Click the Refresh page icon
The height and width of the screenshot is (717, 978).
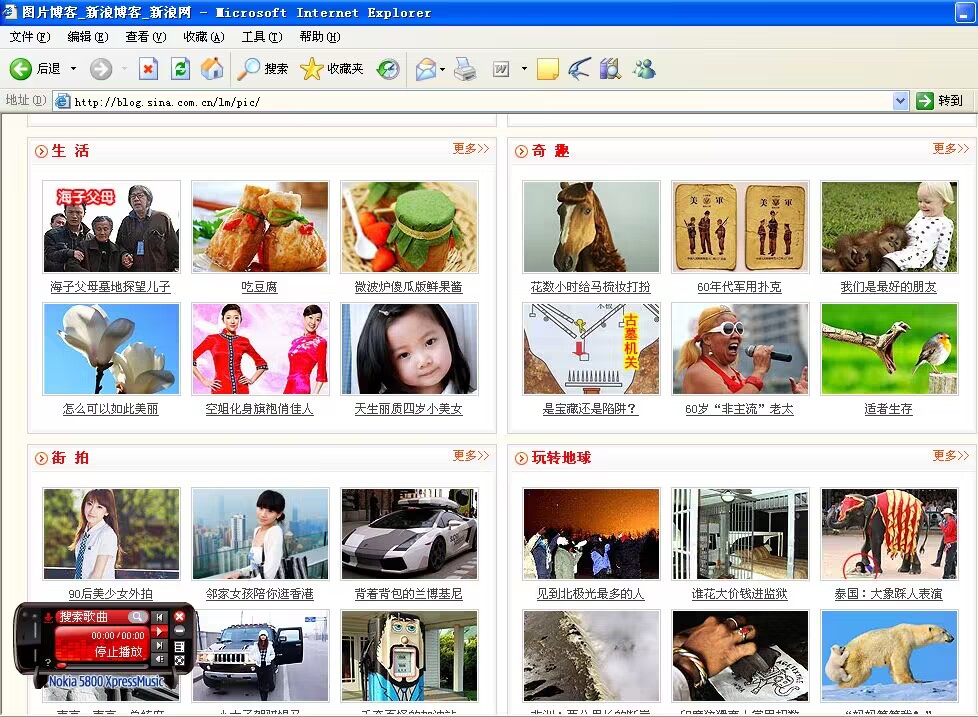[180, 69]
